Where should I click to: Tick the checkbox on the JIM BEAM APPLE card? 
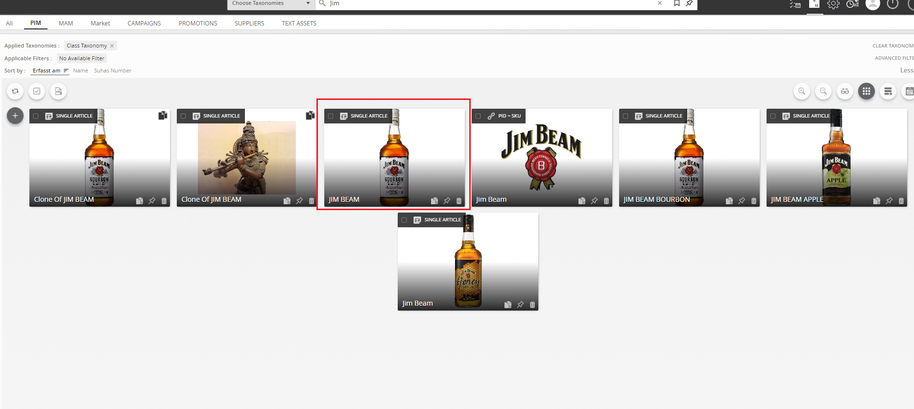[773, 116]
